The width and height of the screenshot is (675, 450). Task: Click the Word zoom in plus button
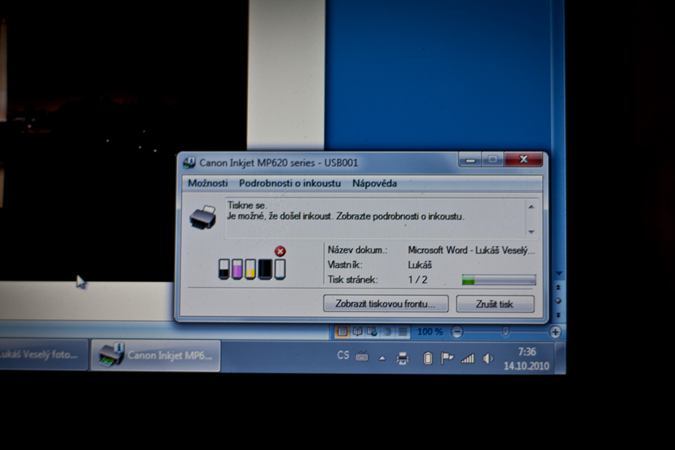555,332
